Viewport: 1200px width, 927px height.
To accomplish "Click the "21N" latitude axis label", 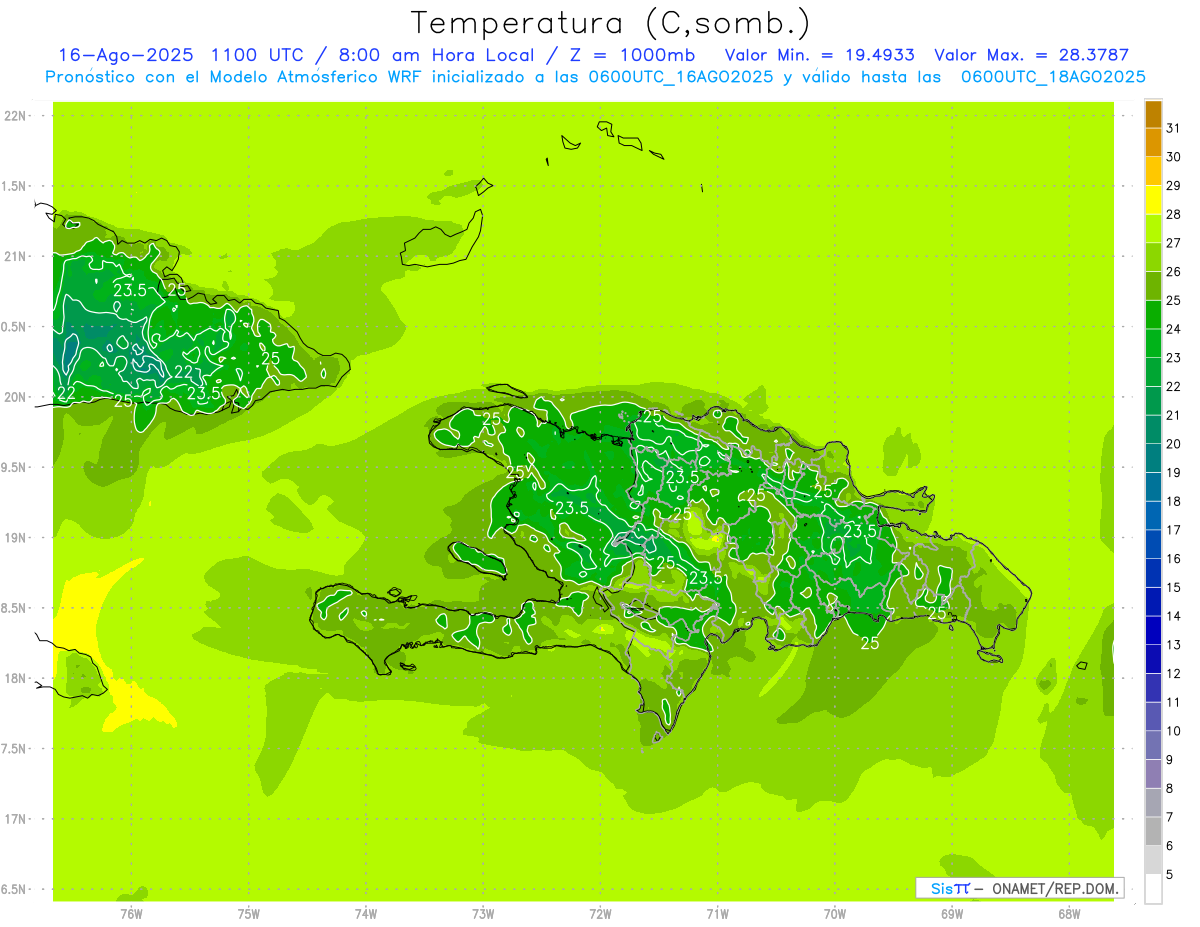I will click(17, 256).
